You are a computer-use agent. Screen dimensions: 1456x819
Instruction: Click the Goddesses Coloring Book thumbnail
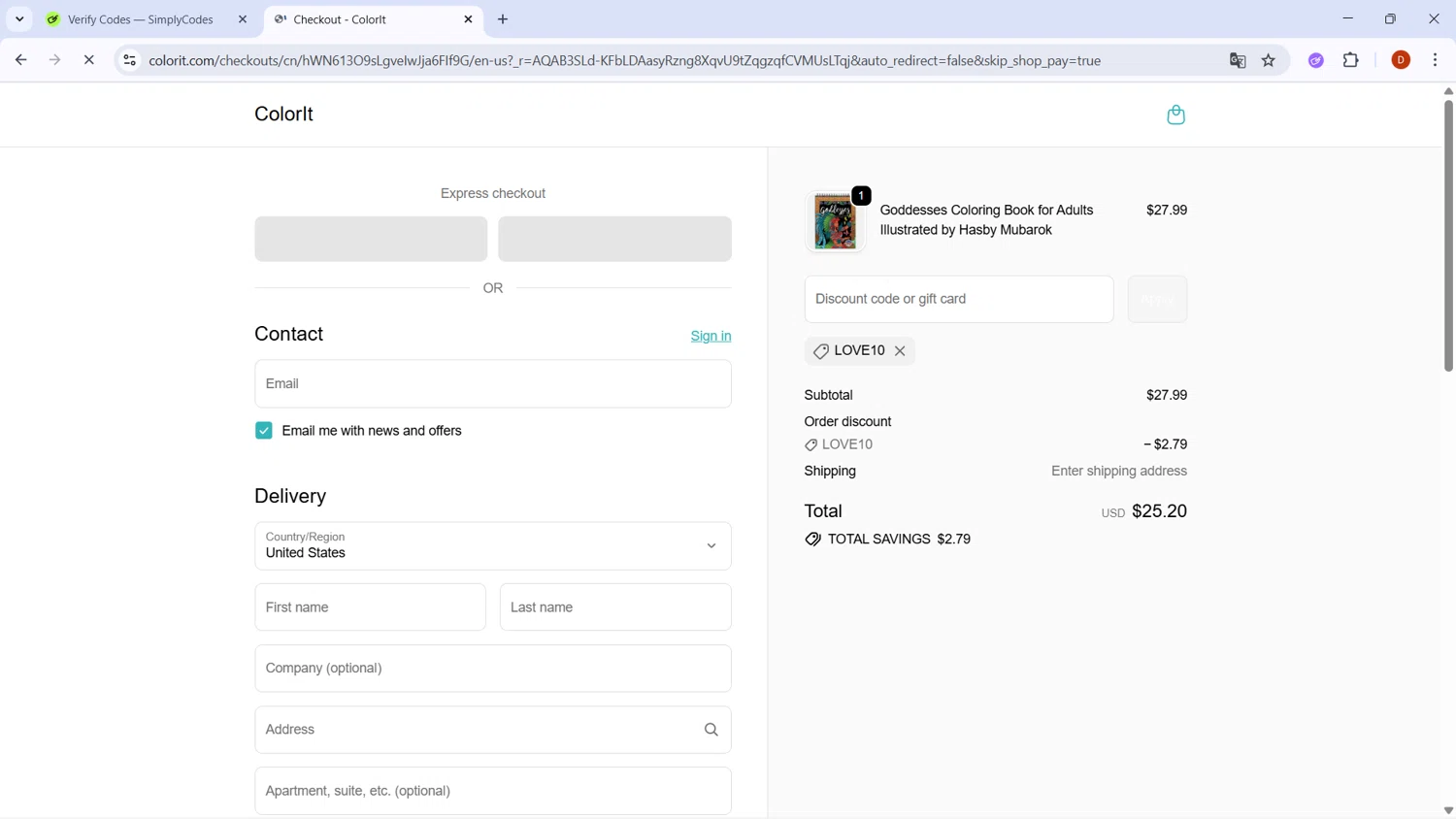click(835, 221)
